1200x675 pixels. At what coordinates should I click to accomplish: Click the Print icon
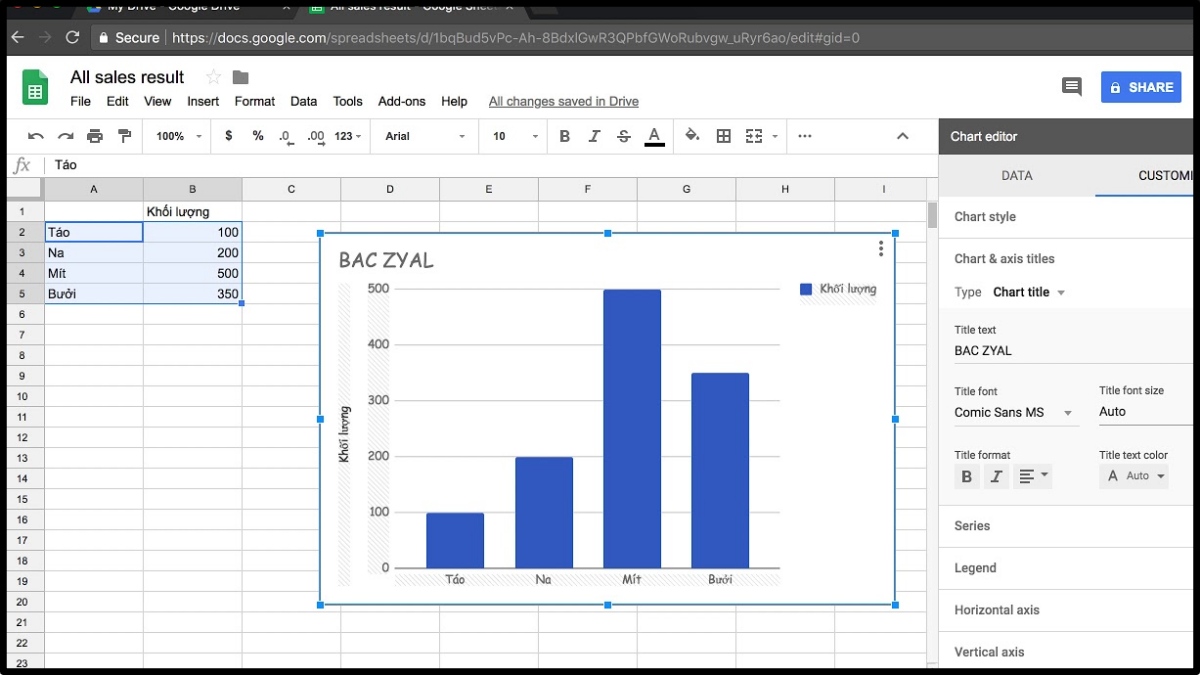[95, 136]
